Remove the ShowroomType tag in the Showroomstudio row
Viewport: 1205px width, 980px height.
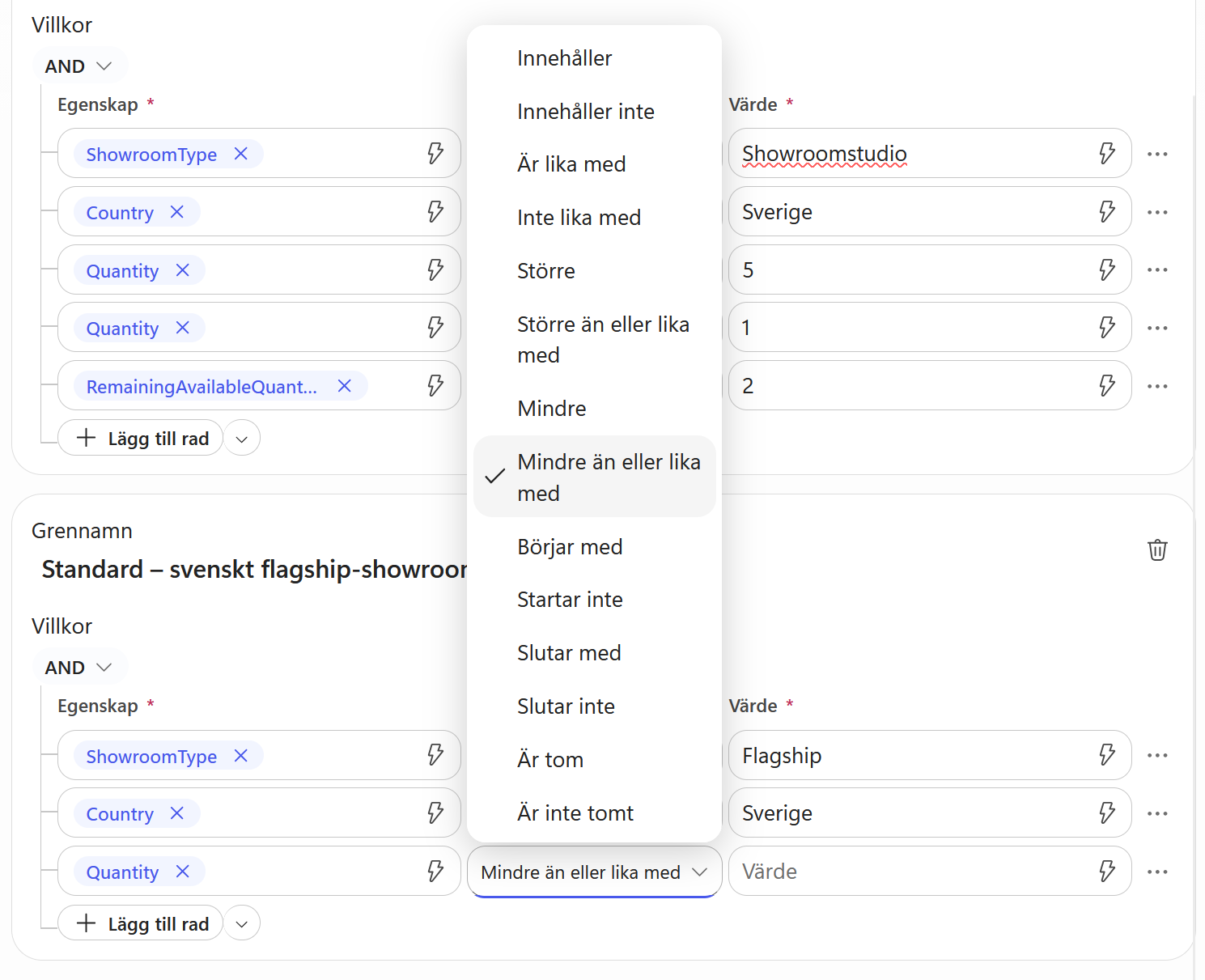[241, 154]
